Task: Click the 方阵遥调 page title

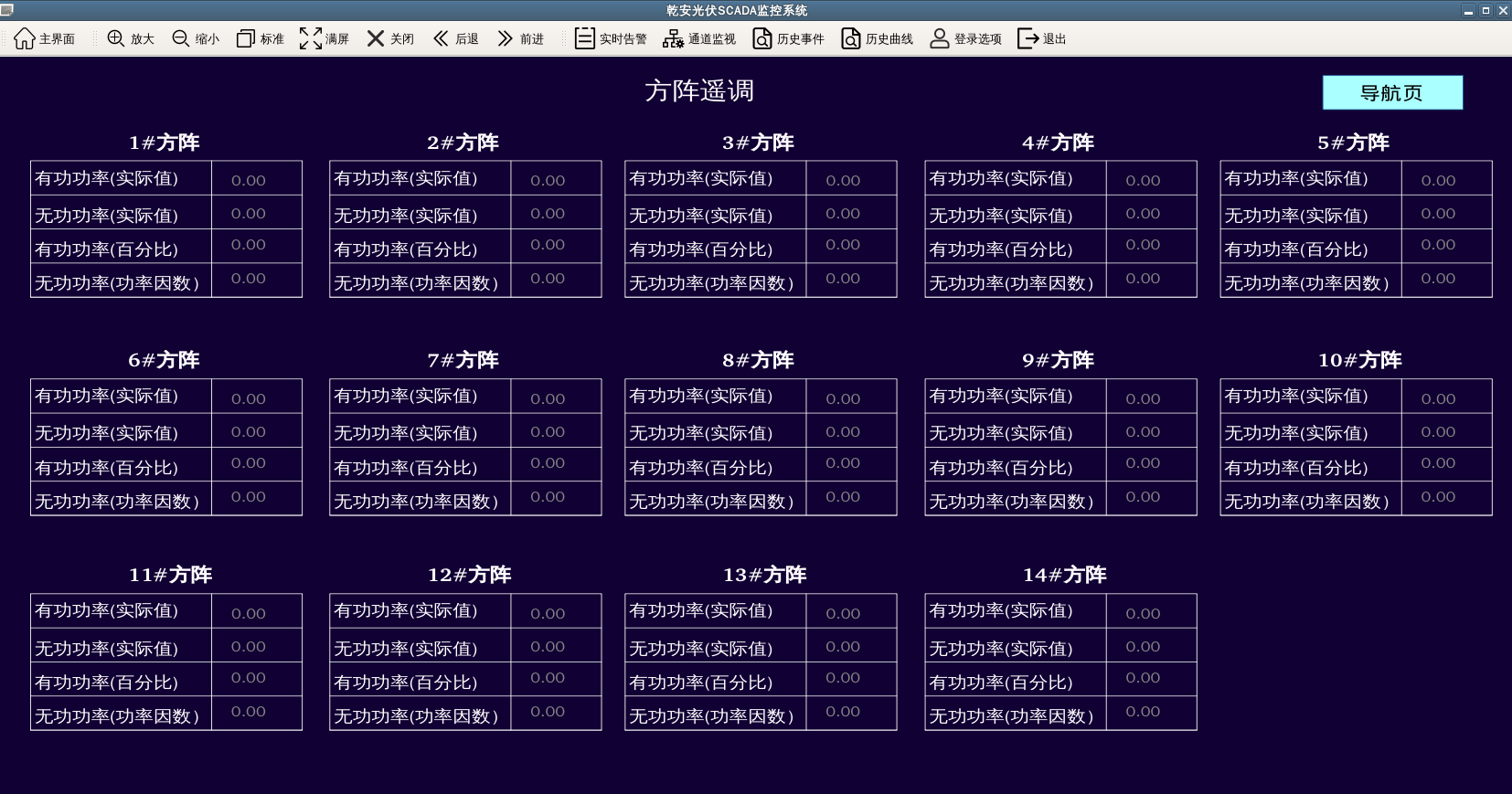Action: [x=699, y=90]
